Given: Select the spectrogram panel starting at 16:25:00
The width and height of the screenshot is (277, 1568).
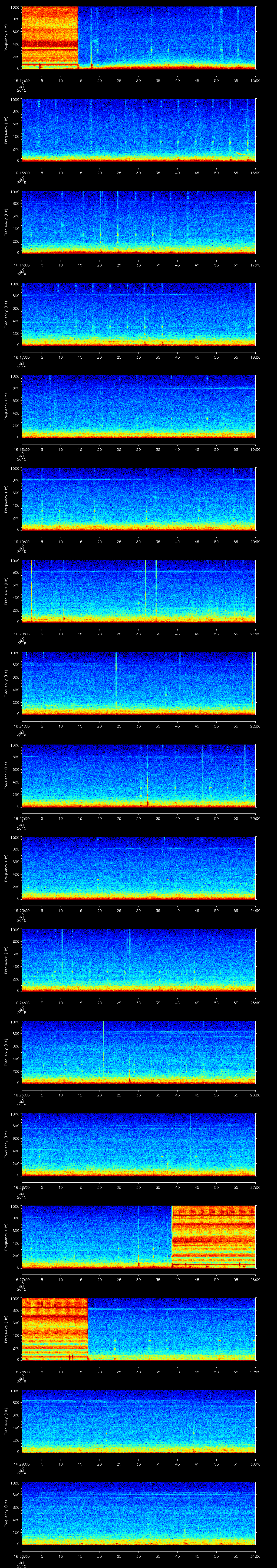Looking at the screenshot, I should [x=138, y=1052].
